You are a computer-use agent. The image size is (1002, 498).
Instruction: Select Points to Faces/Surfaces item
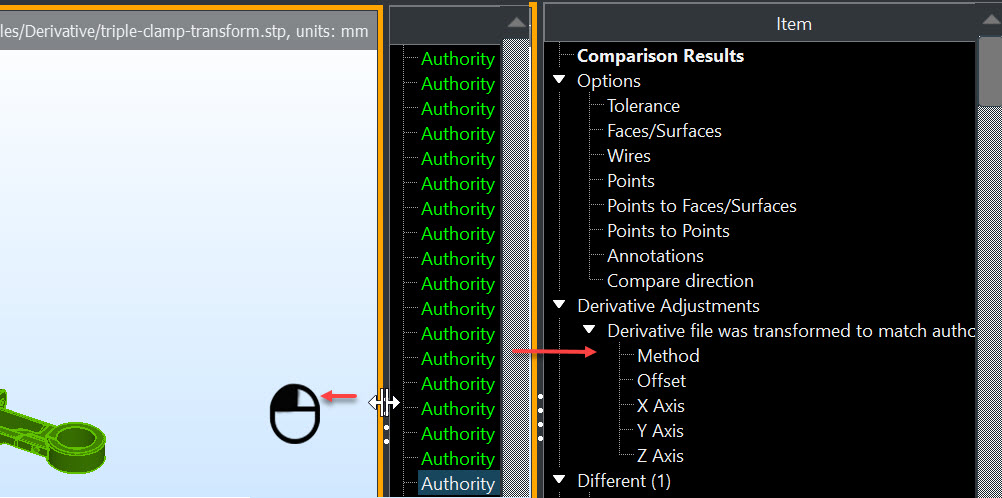point(701,206)
